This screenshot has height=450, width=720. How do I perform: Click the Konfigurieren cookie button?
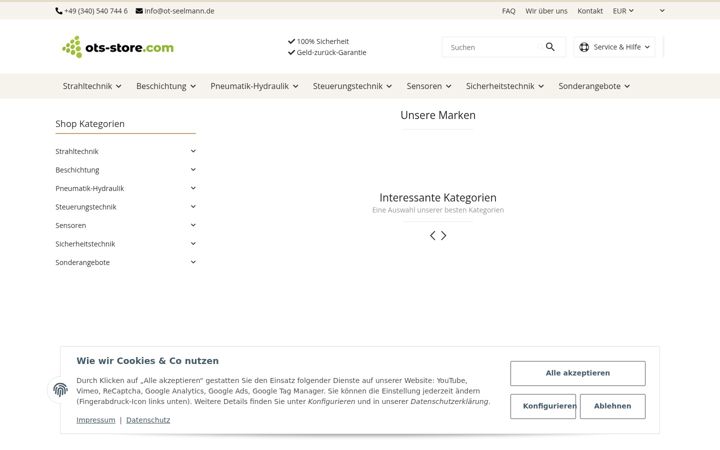click(543, 406)
